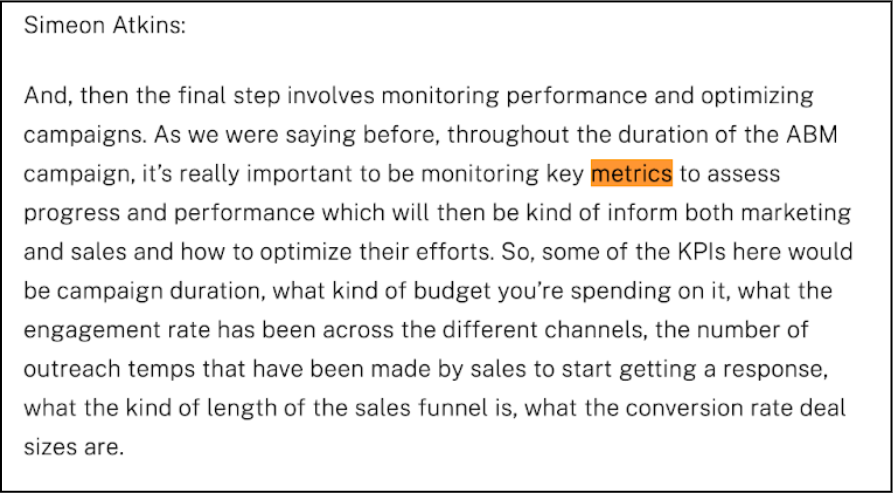893x493 pixels.
Task: Click the word progress starting a line
Action: coord(72,215)
